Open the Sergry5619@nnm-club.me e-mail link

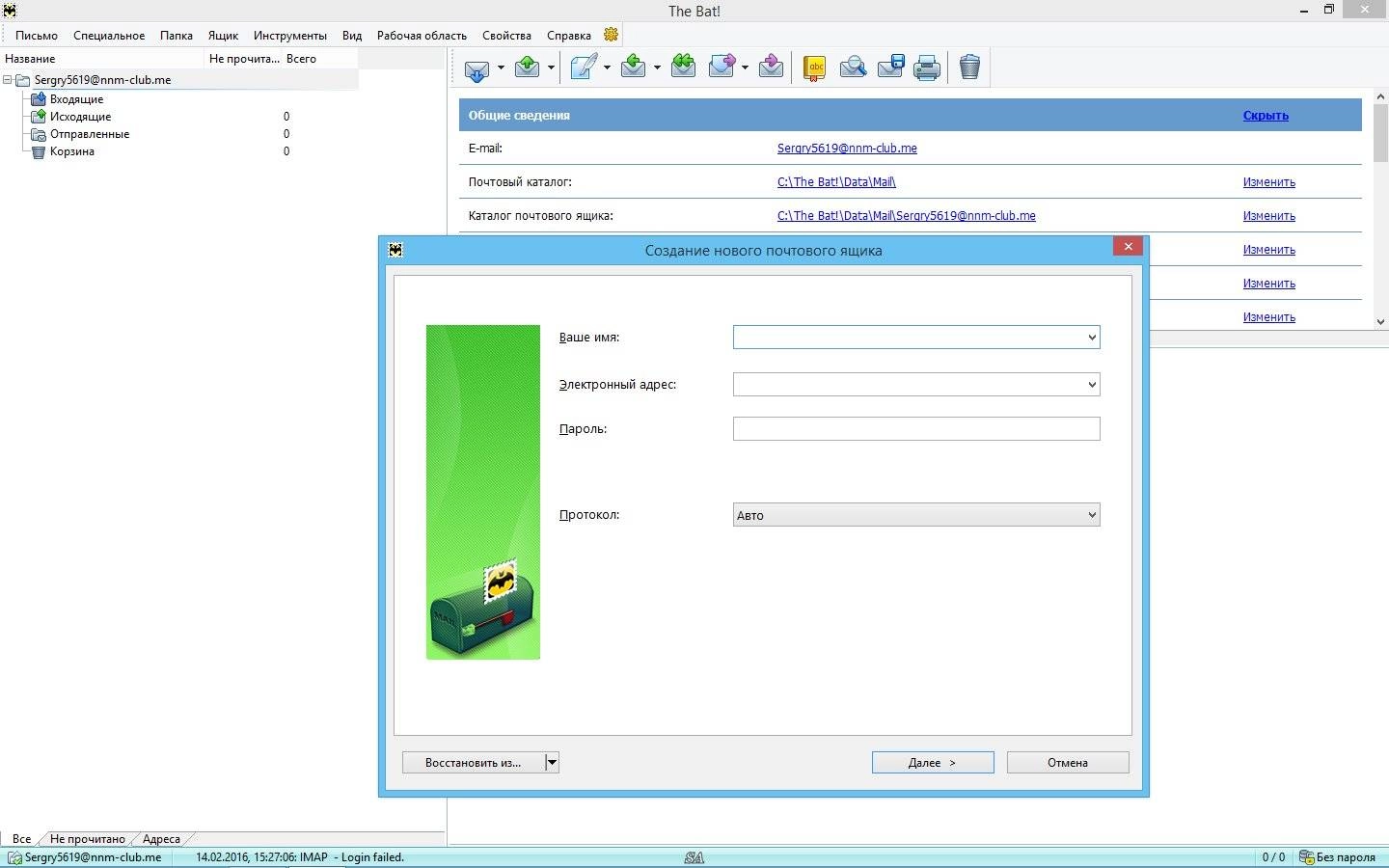(x=847, y=149)
